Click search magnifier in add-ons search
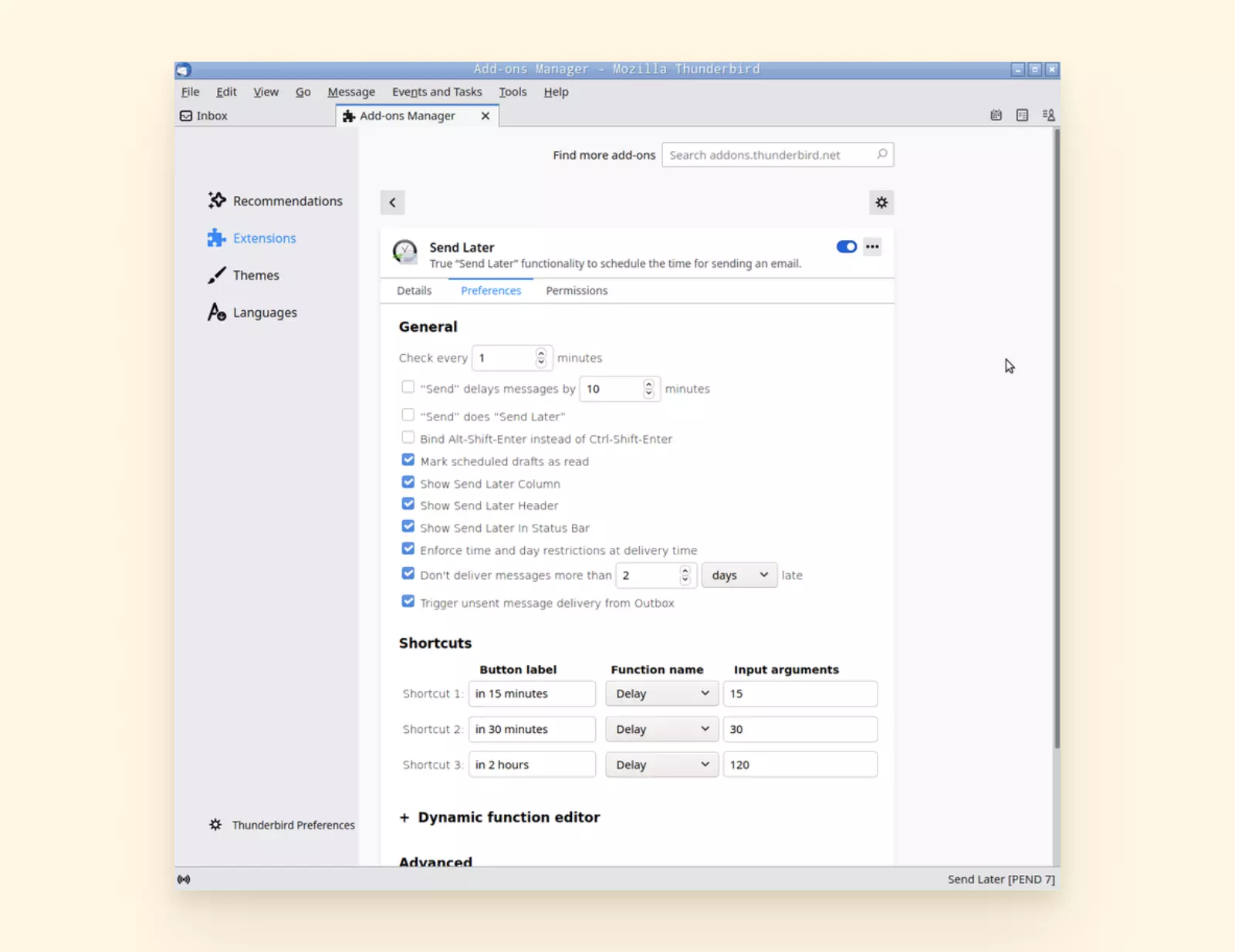Screen dimensions: 1235x952 (881, 154)
